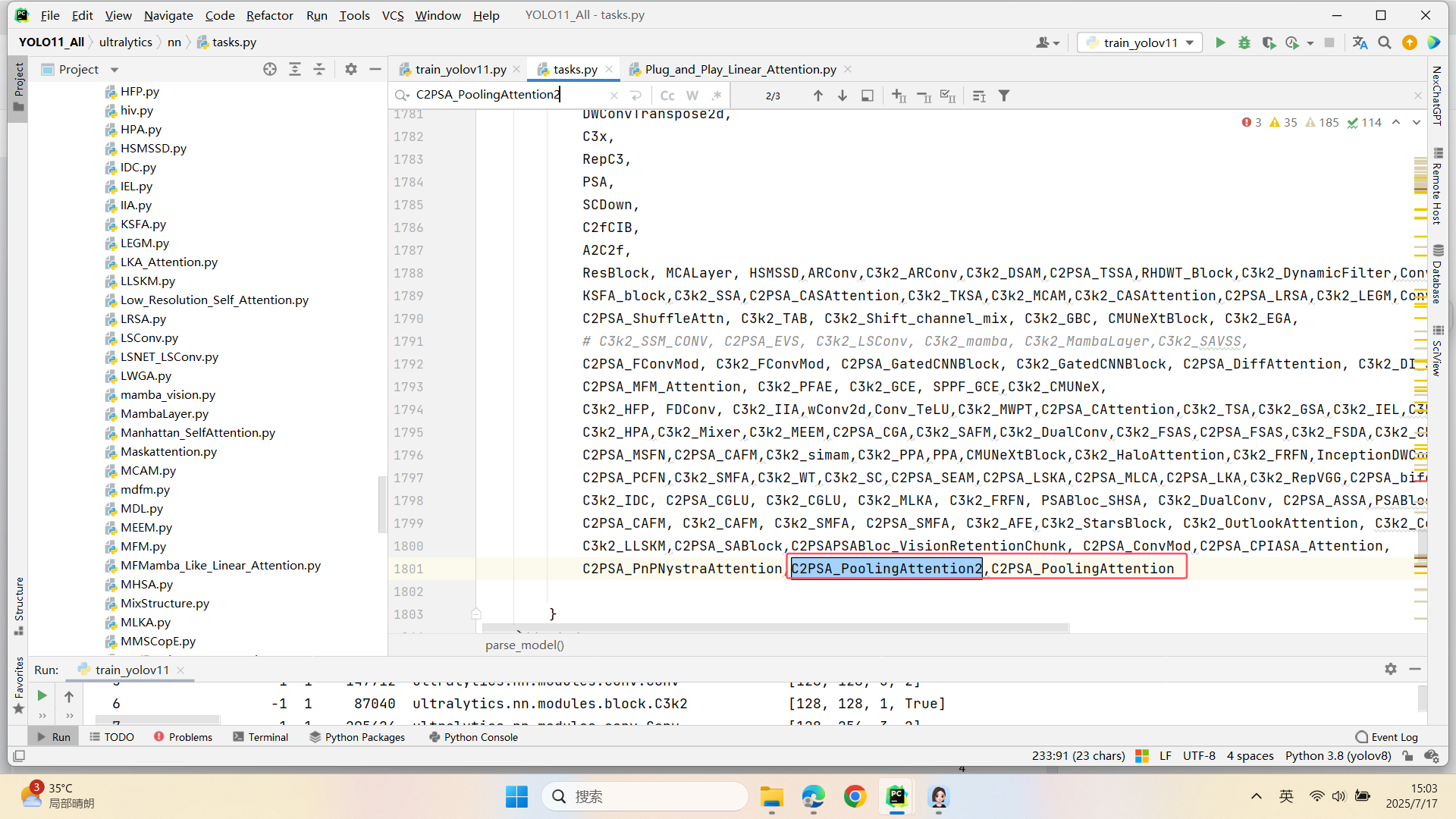Run the train_yolov11 configuration
This screenshot has height=819, width=1456.
(1220, 42)
